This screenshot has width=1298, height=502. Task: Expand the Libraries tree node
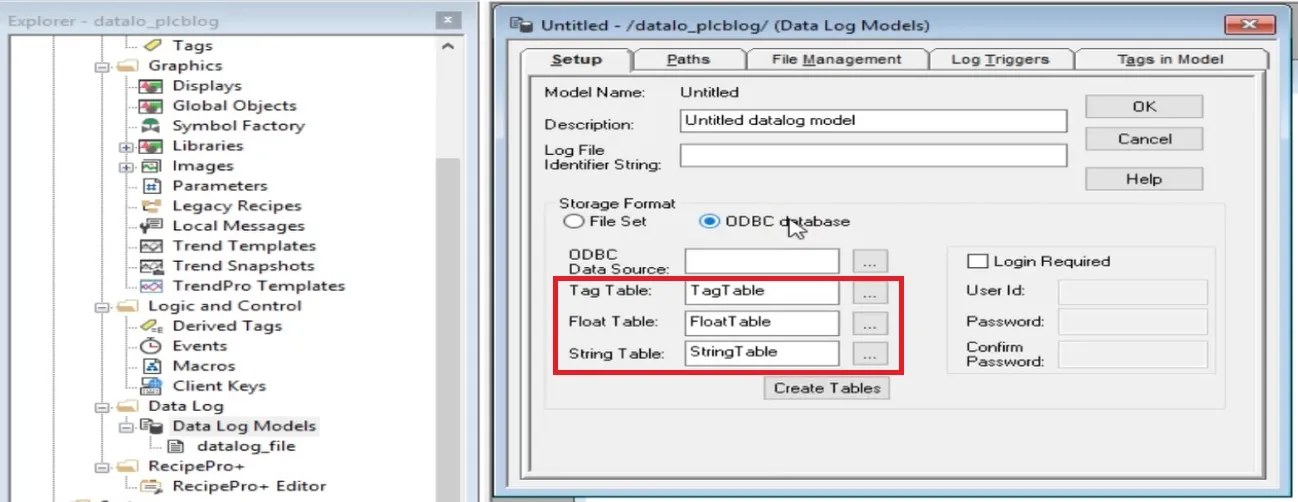(125, 146)
